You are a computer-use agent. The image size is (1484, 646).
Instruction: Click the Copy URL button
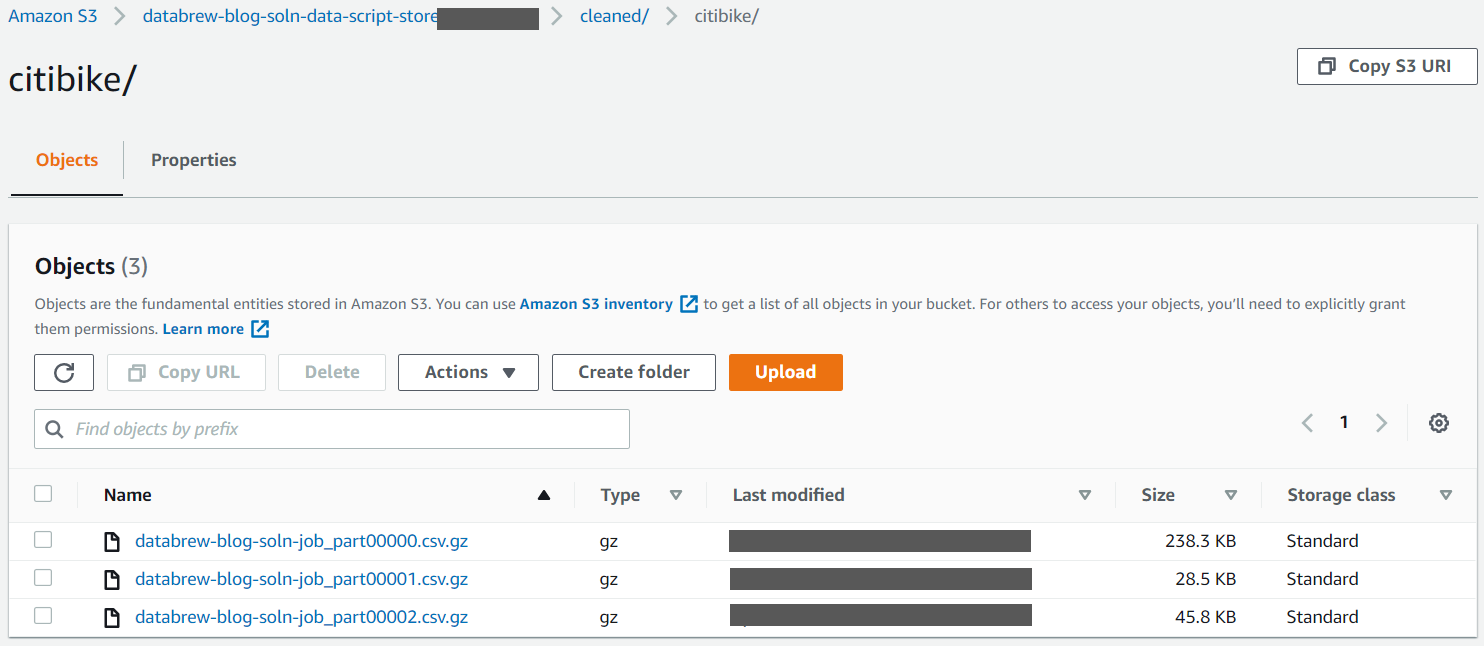(186, 372)
